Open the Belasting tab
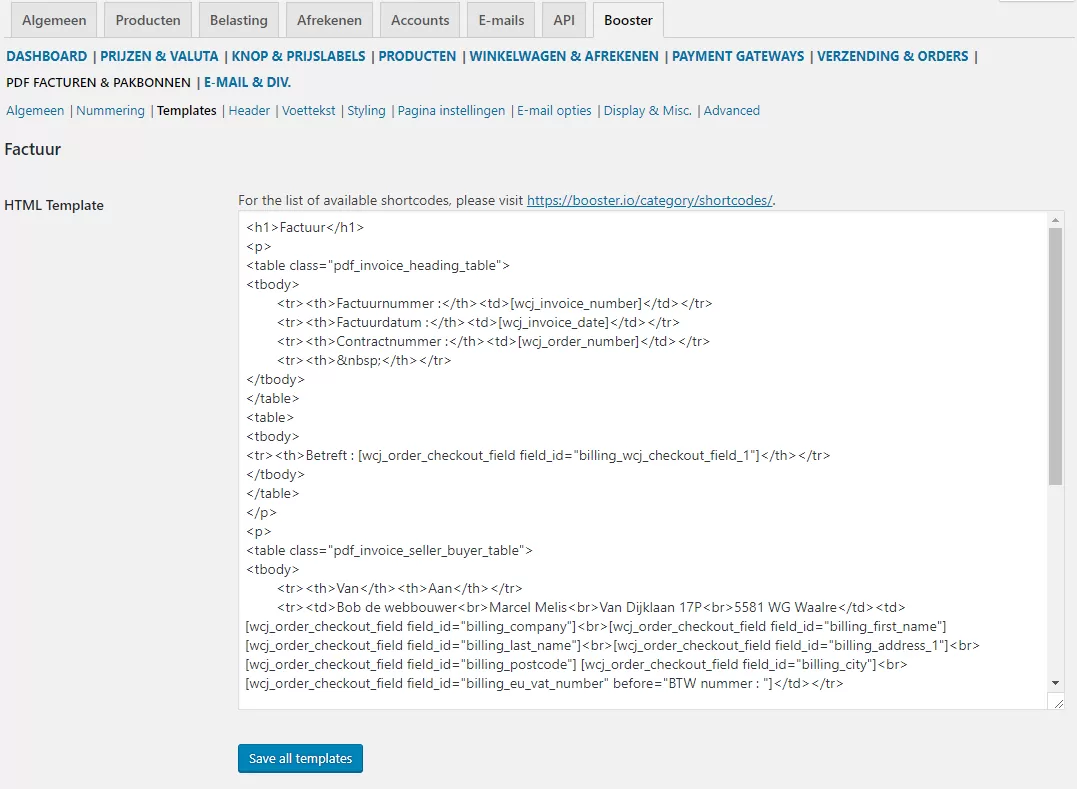 click(238, 19)
